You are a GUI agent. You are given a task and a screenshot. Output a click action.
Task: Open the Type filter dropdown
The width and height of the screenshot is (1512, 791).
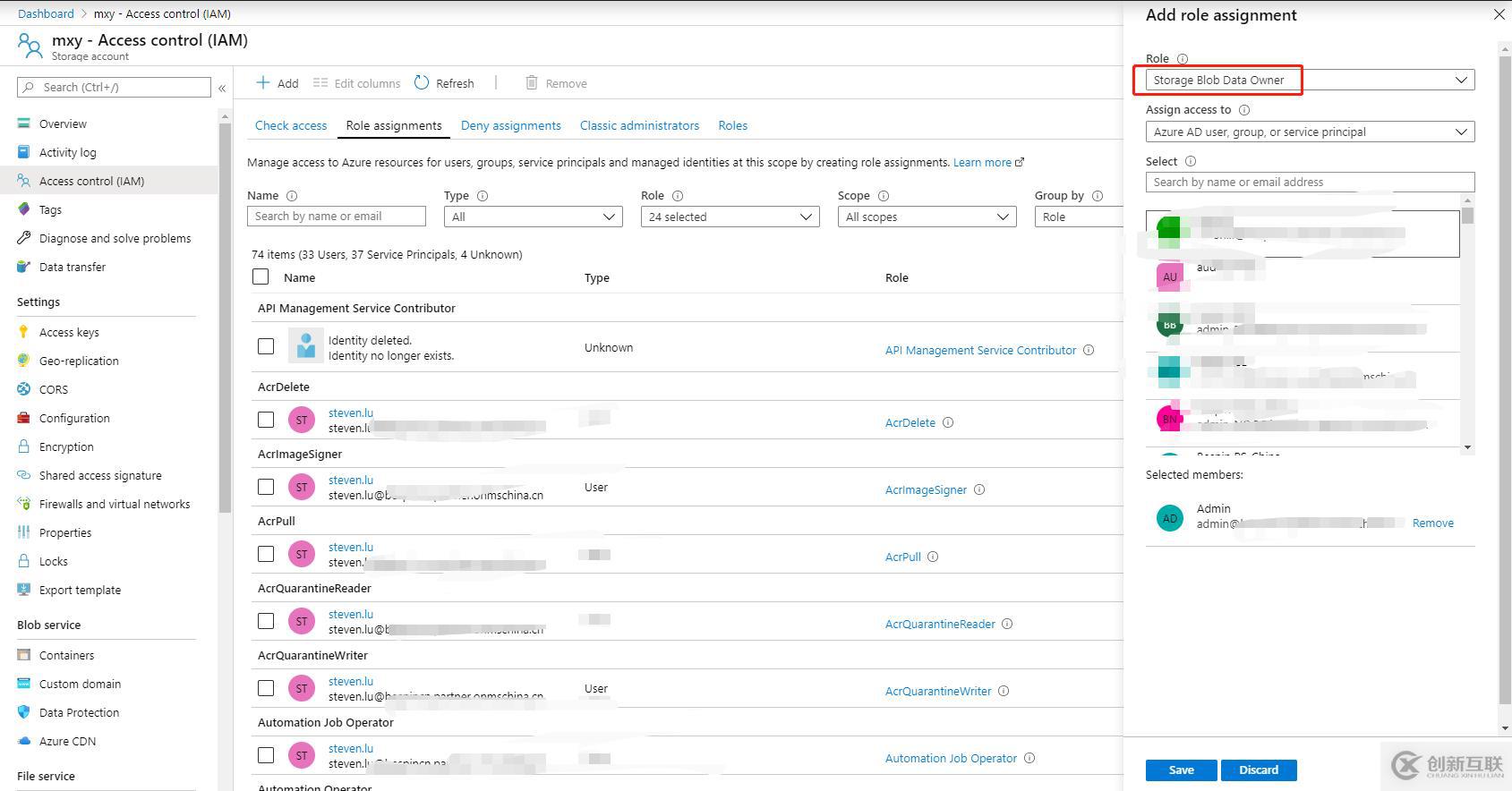tap(534, 217)
